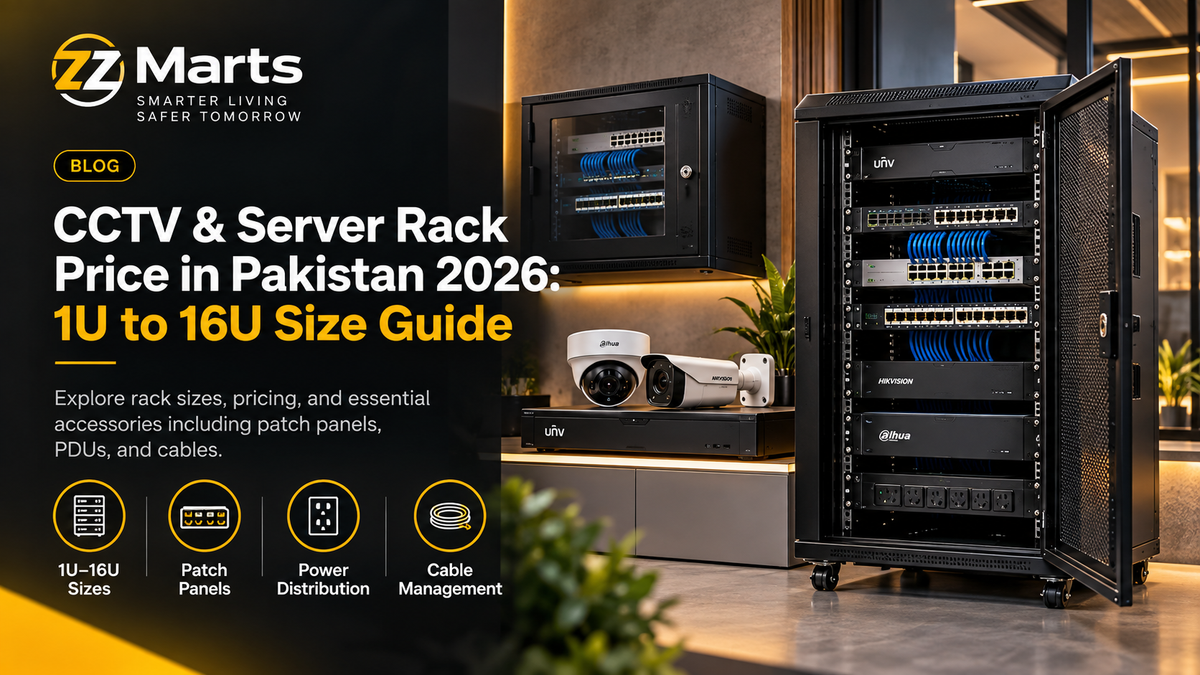Click the "SMARTER LIVING SAFER TOMORROW" tagline
This screenshot has height=675, width=1200.
[218, 109]
